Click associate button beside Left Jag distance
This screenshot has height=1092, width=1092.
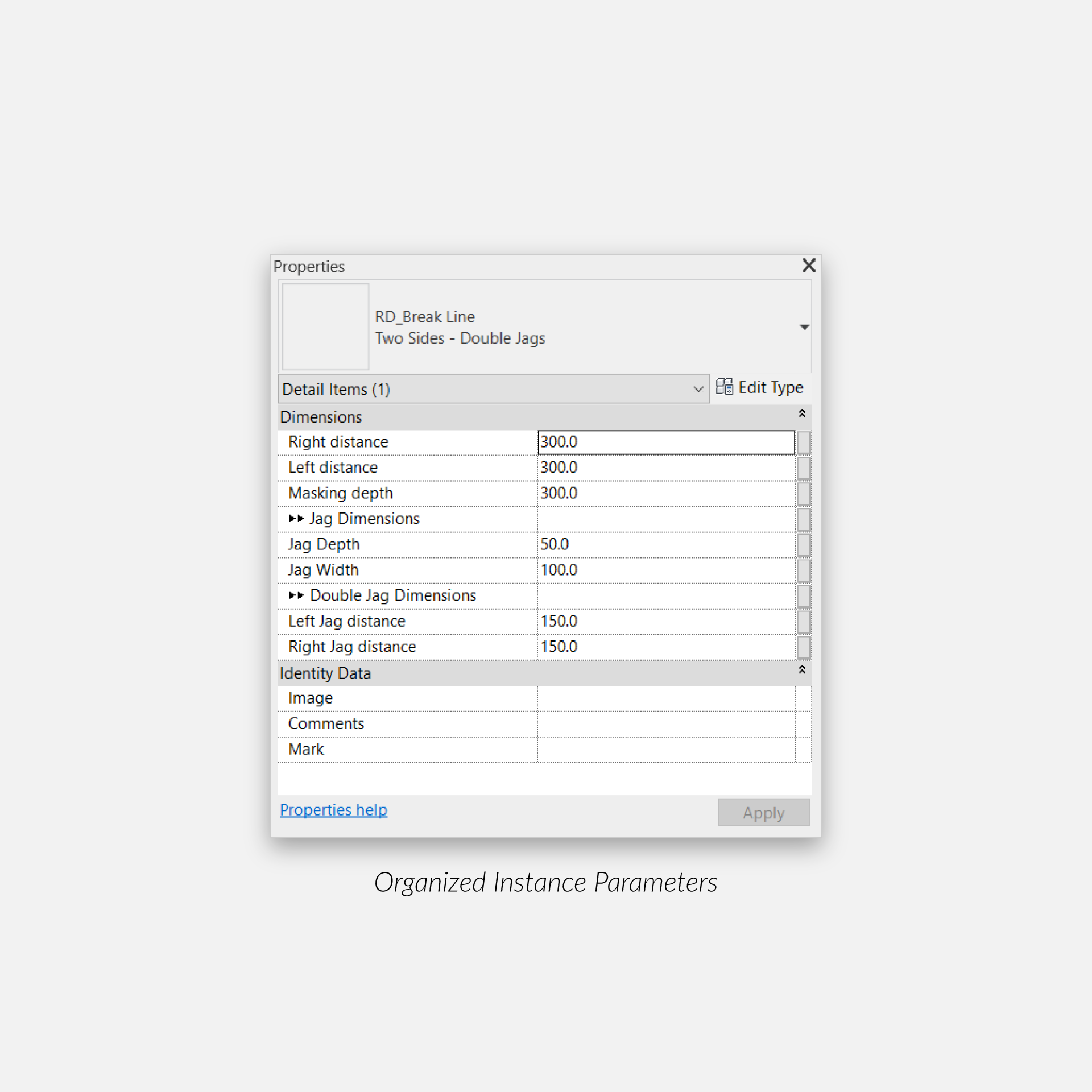(x=803, y=621)
